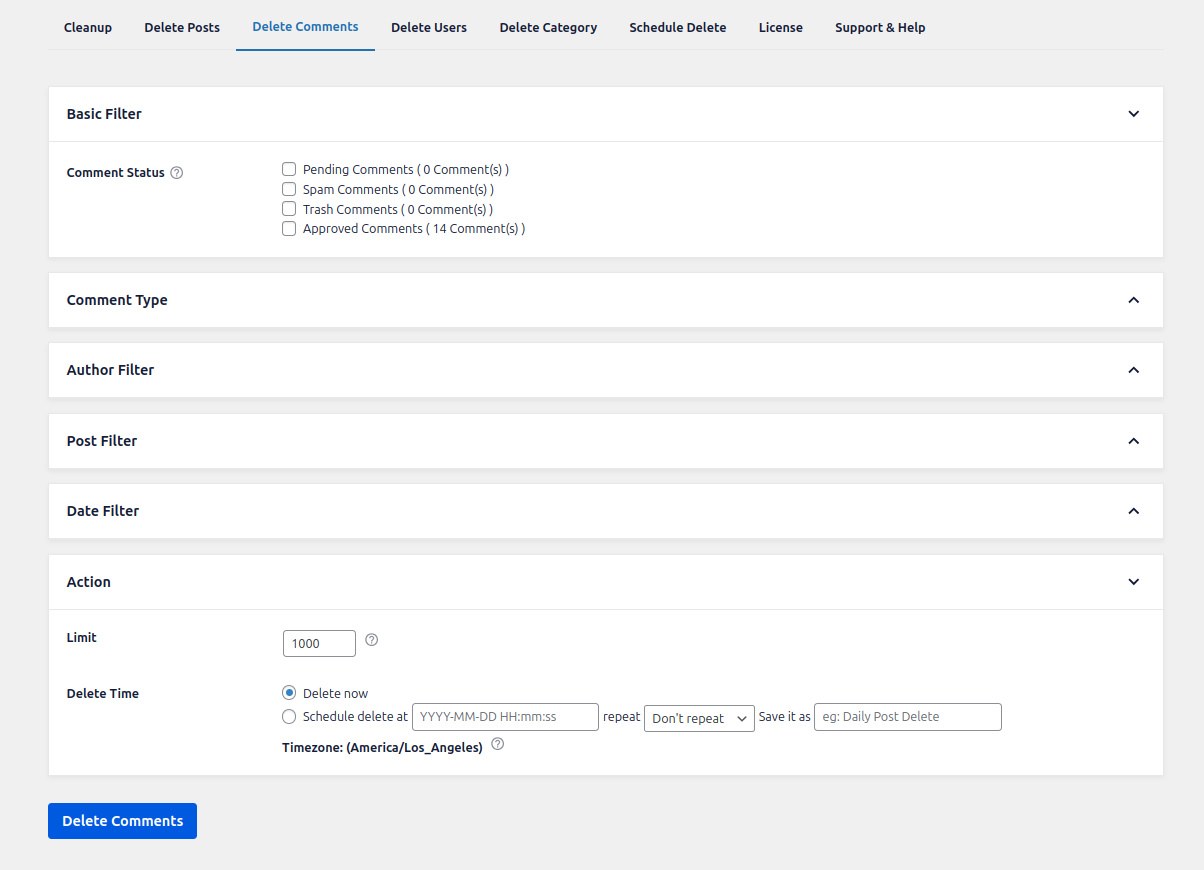Screen dimensions: 1204x870
Task: Go to Support & Help
Action: (880, 27)
